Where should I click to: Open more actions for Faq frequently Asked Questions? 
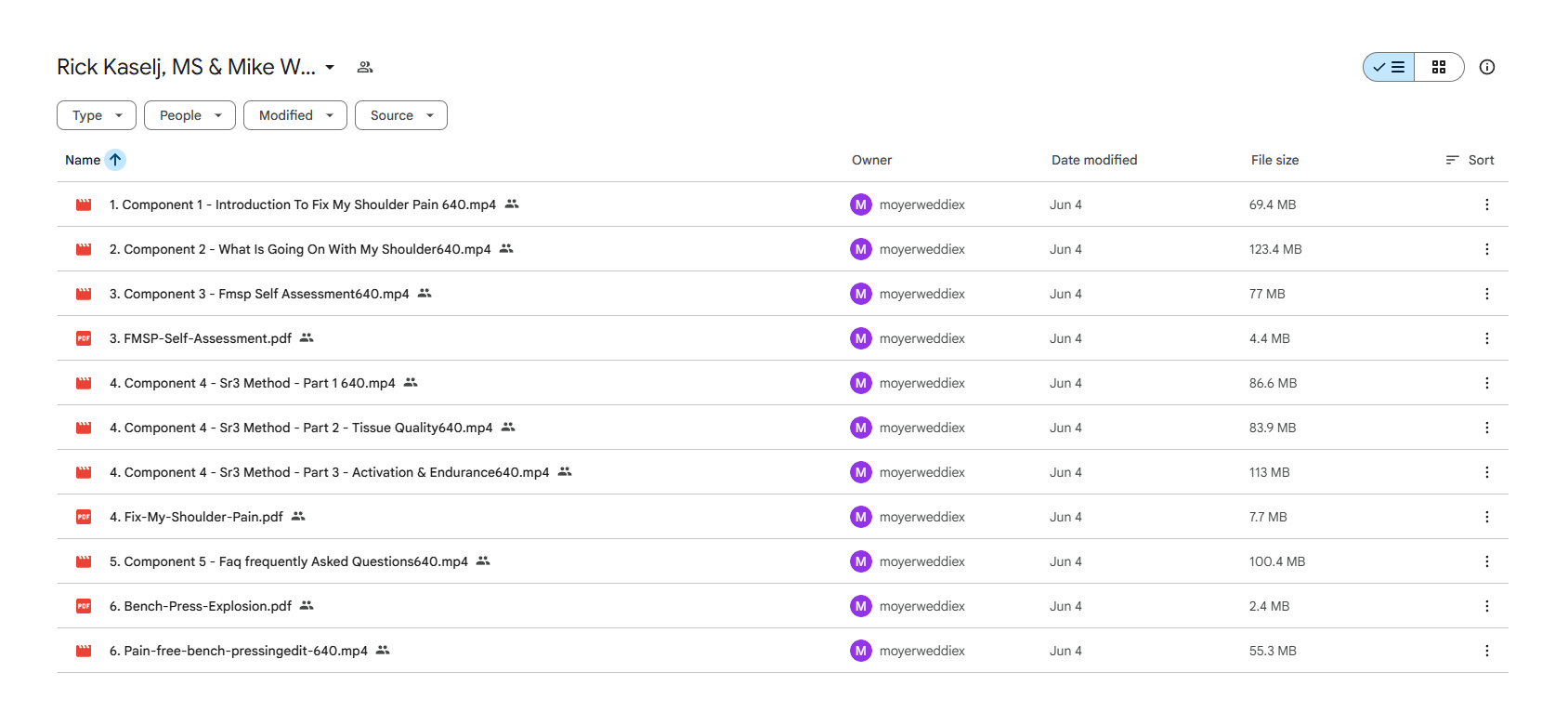tap(1487, 561)
